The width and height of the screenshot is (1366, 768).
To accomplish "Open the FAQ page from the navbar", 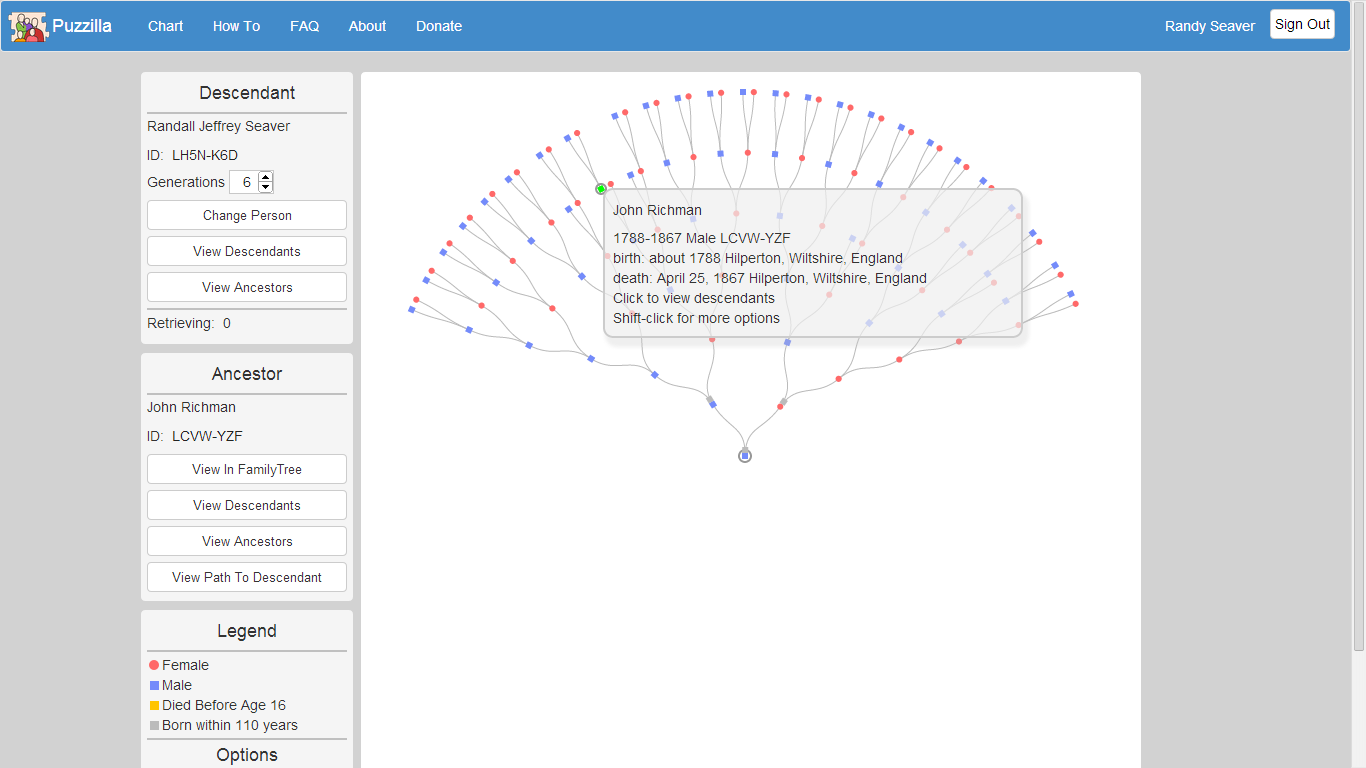I will click(x=304, y=26).
